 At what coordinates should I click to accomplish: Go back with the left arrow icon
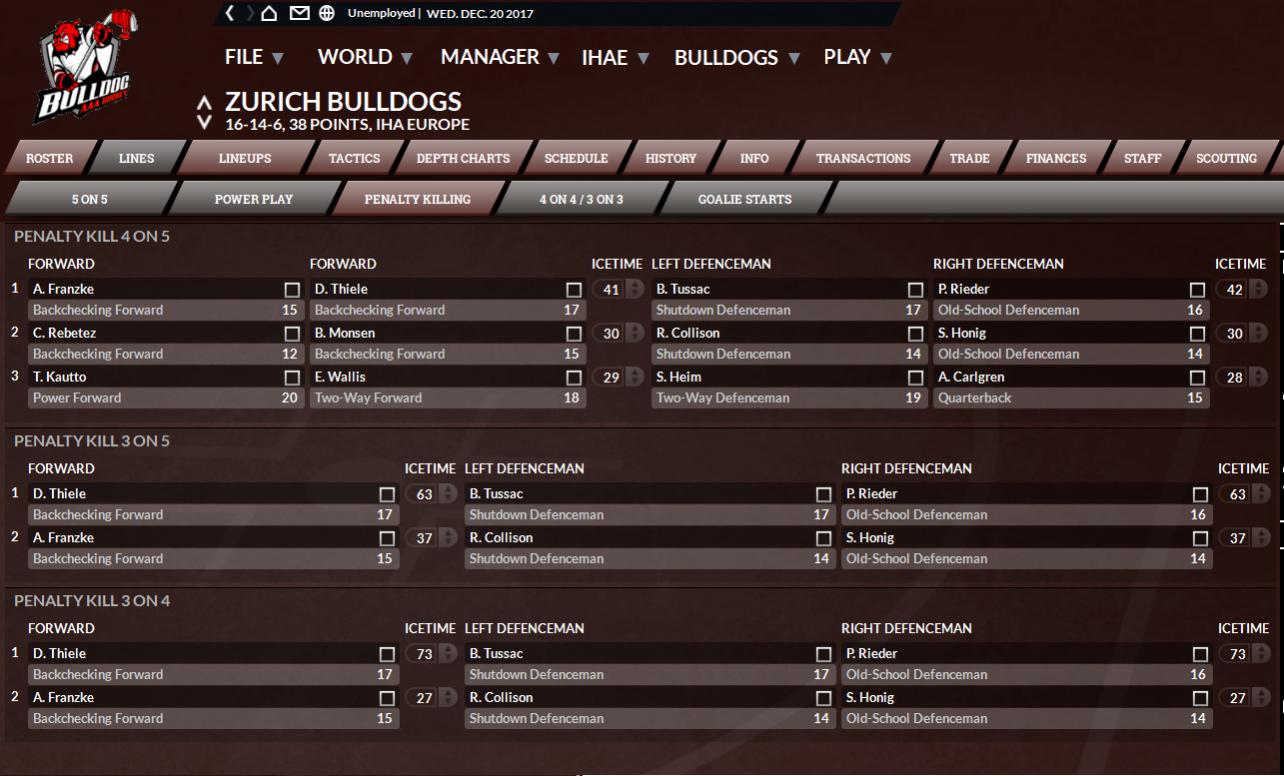coord(230,13)
